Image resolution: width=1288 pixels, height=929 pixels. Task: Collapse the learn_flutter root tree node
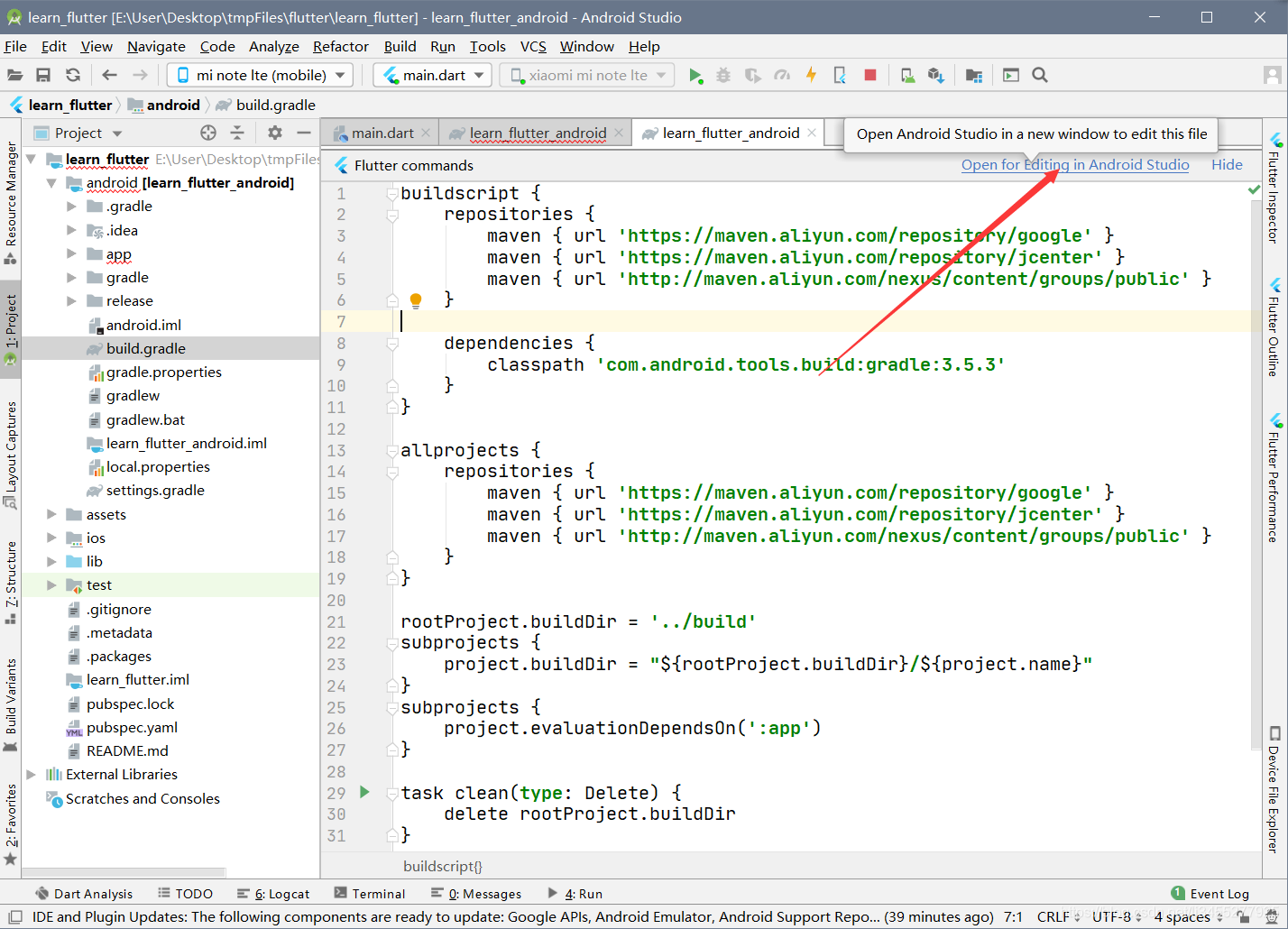(32, 159)
